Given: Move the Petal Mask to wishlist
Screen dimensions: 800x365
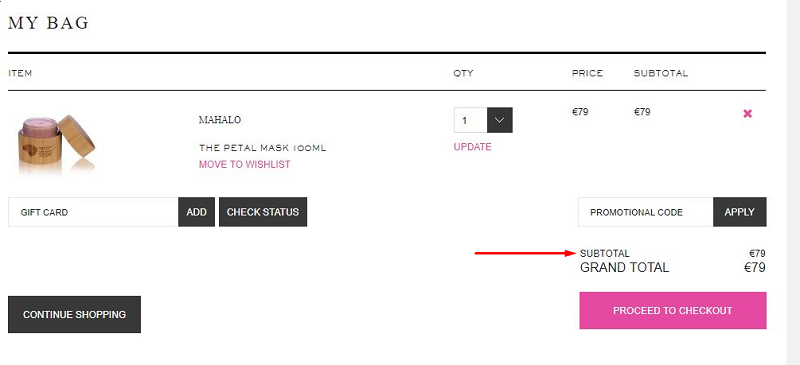Looking at the screenshot, I should point(244,164).
